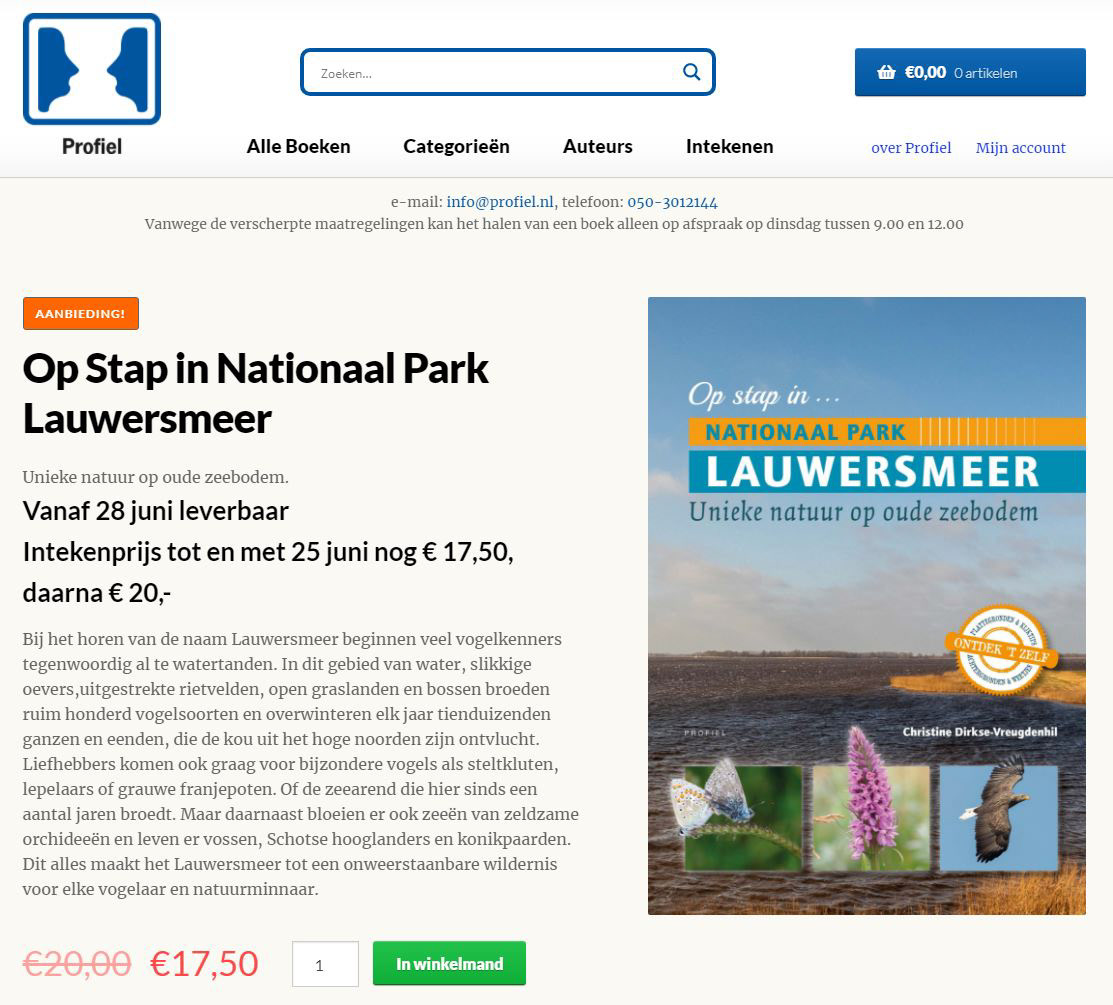Viewport: 1113px width, 1005px height.
Task: Go to the Categorieën menu item
Action: coord(456,146)
